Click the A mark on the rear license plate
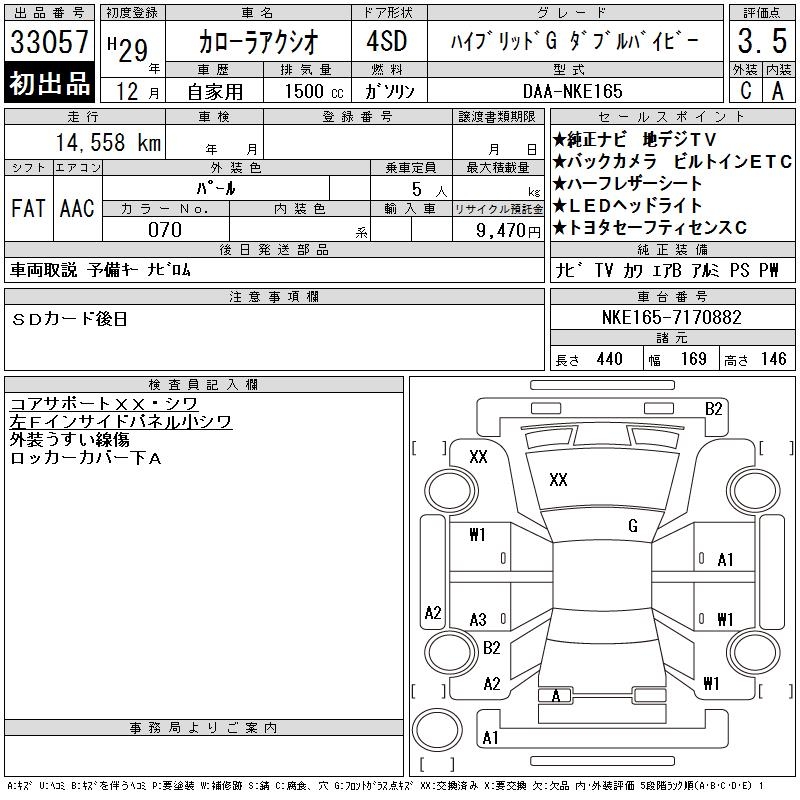Image resolution: width=800 pixels, height=800 pixels. [556, 695]
